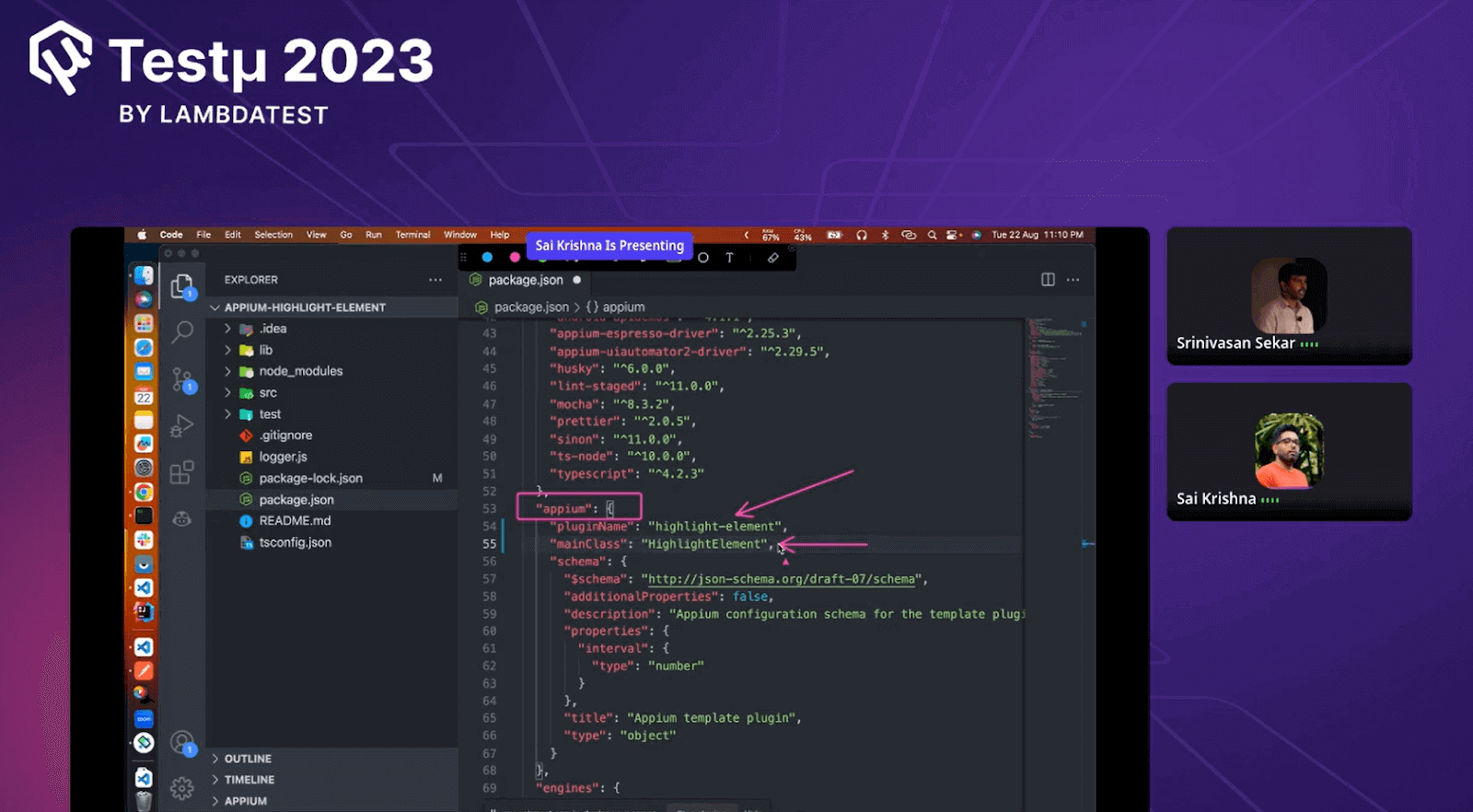Click line number 55 in gutter
Image resolution: width=1473 pixels, height=812 pixels.
pyautogui.click(x=489, y=544)
